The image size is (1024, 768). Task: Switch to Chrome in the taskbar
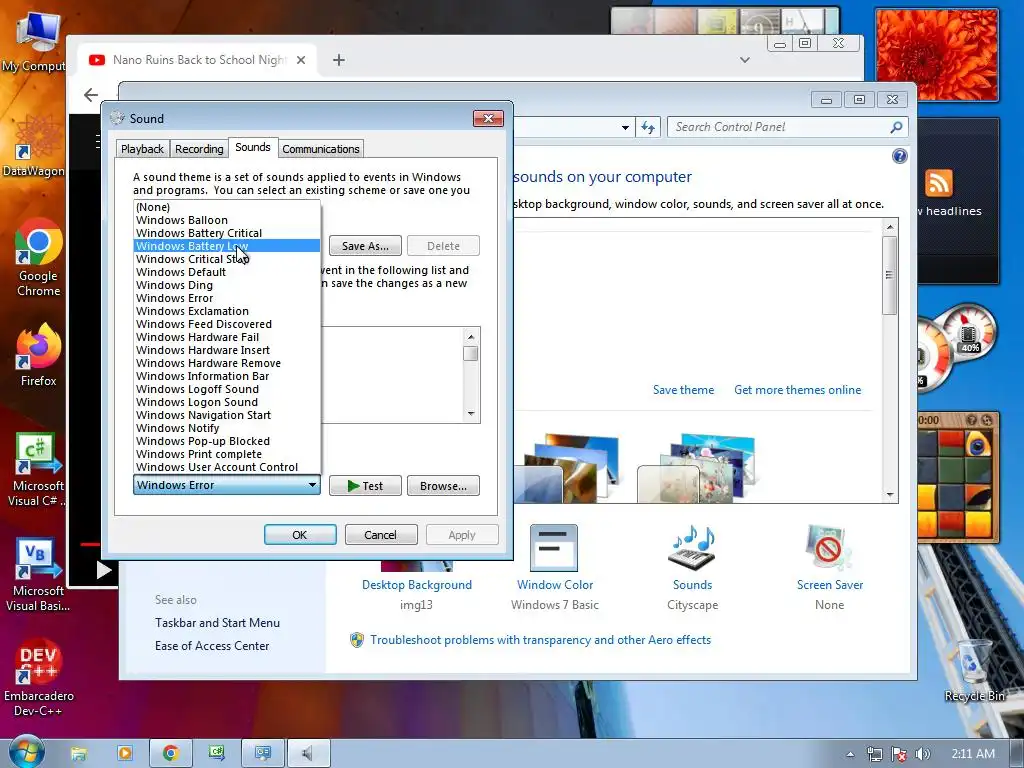[x=171, y=754]
